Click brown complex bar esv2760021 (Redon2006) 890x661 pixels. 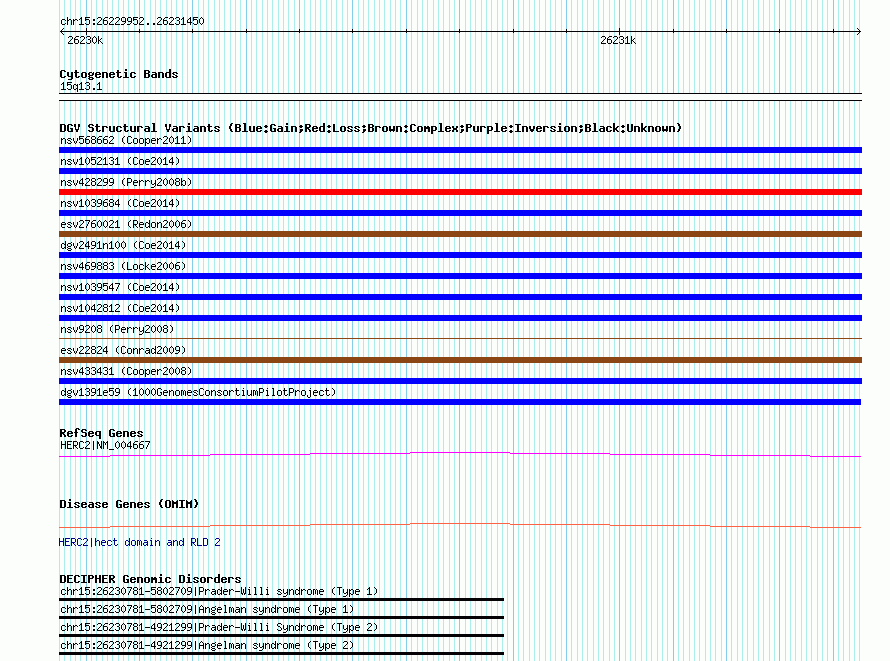(460, 234)
